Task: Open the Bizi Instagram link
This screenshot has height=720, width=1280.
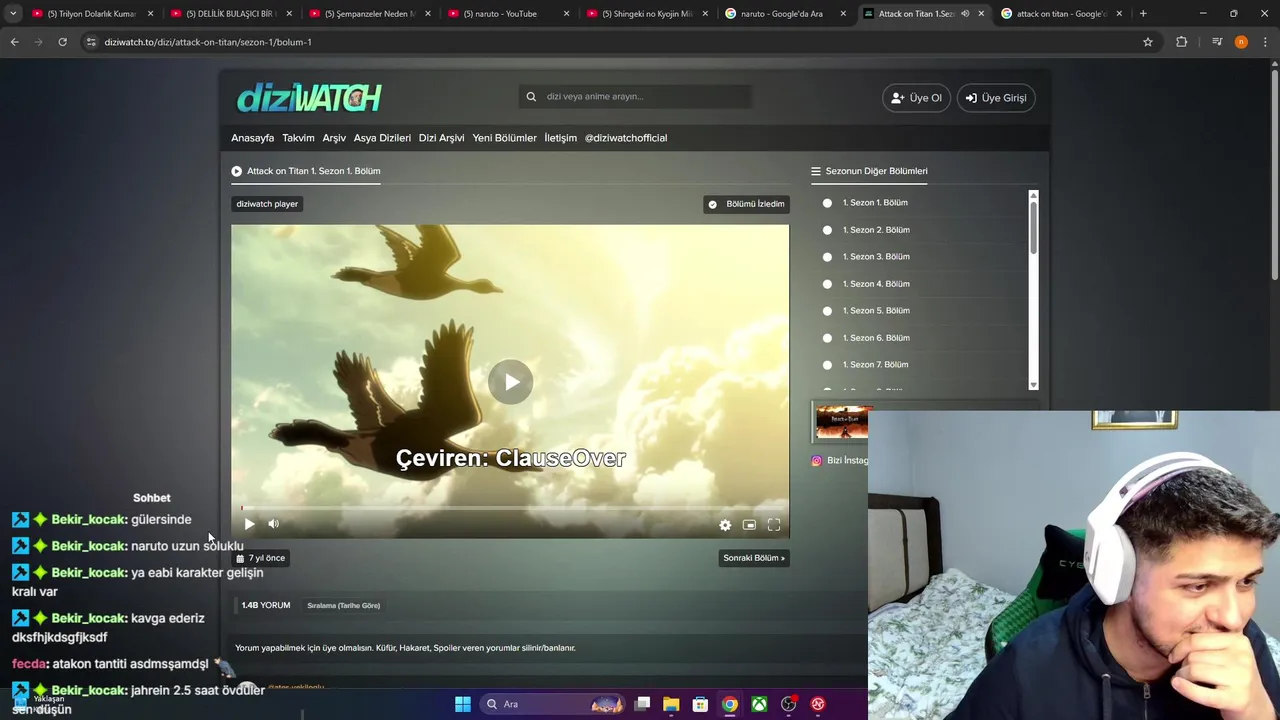Action: [x=840, y=461]
